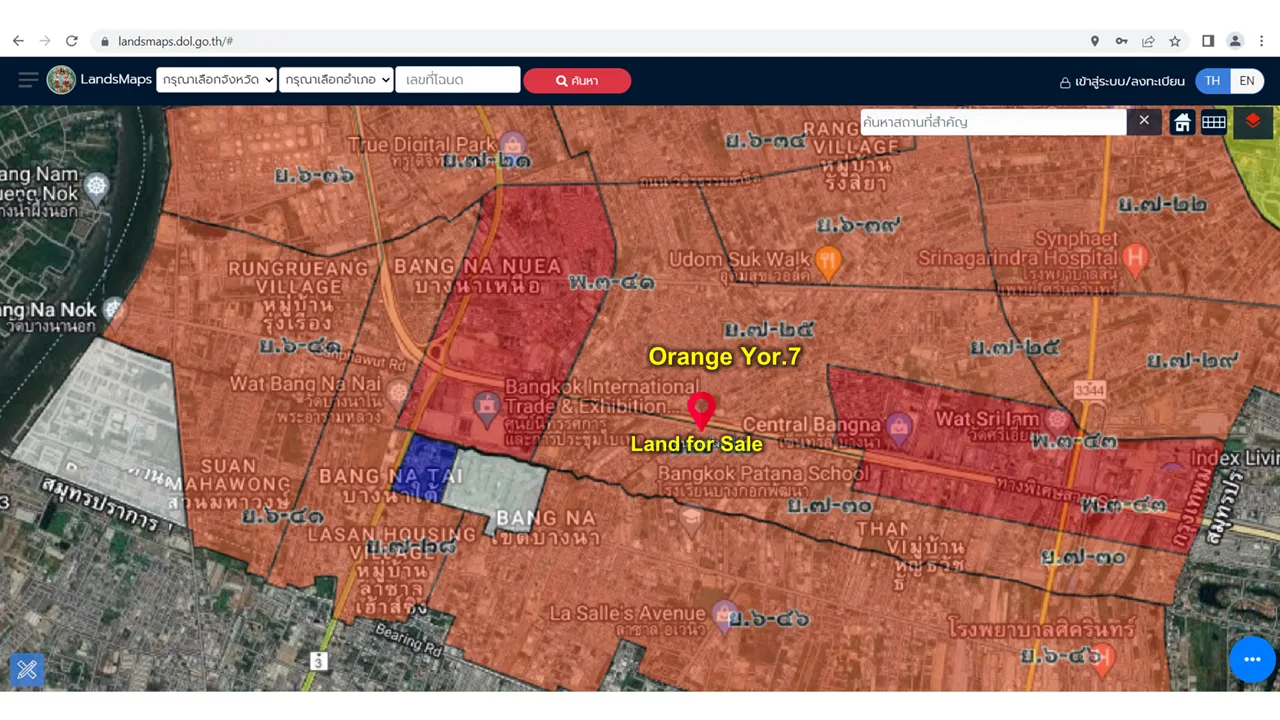
Task: Open the blue chat bubble button
Action: [x=1252, y=659]
